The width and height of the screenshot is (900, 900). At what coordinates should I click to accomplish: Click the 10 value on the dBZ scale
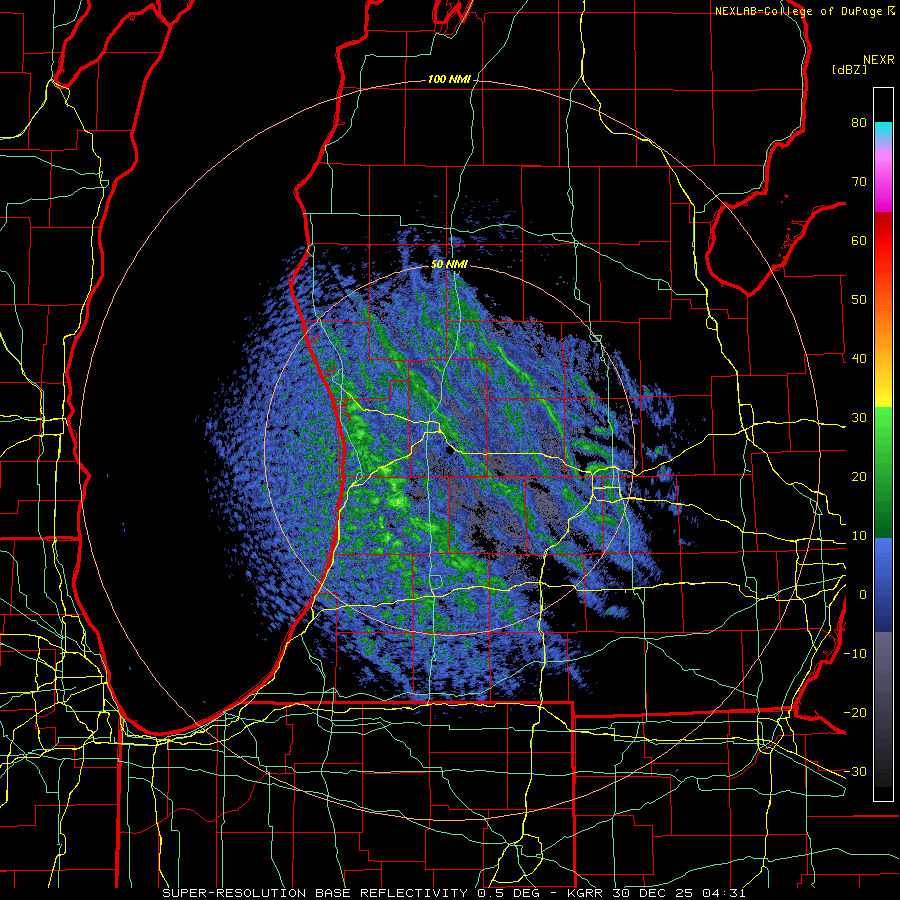click(859, 536)
